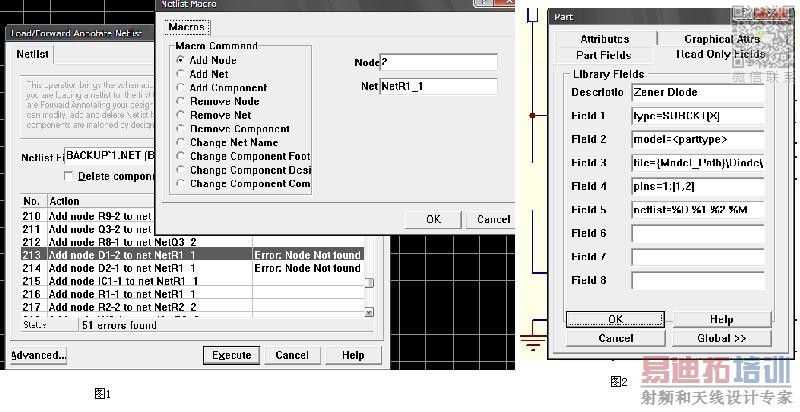Click the Part dialog help question icon
This screenshot has height=412, width=800.
click(x=741, y=13)
